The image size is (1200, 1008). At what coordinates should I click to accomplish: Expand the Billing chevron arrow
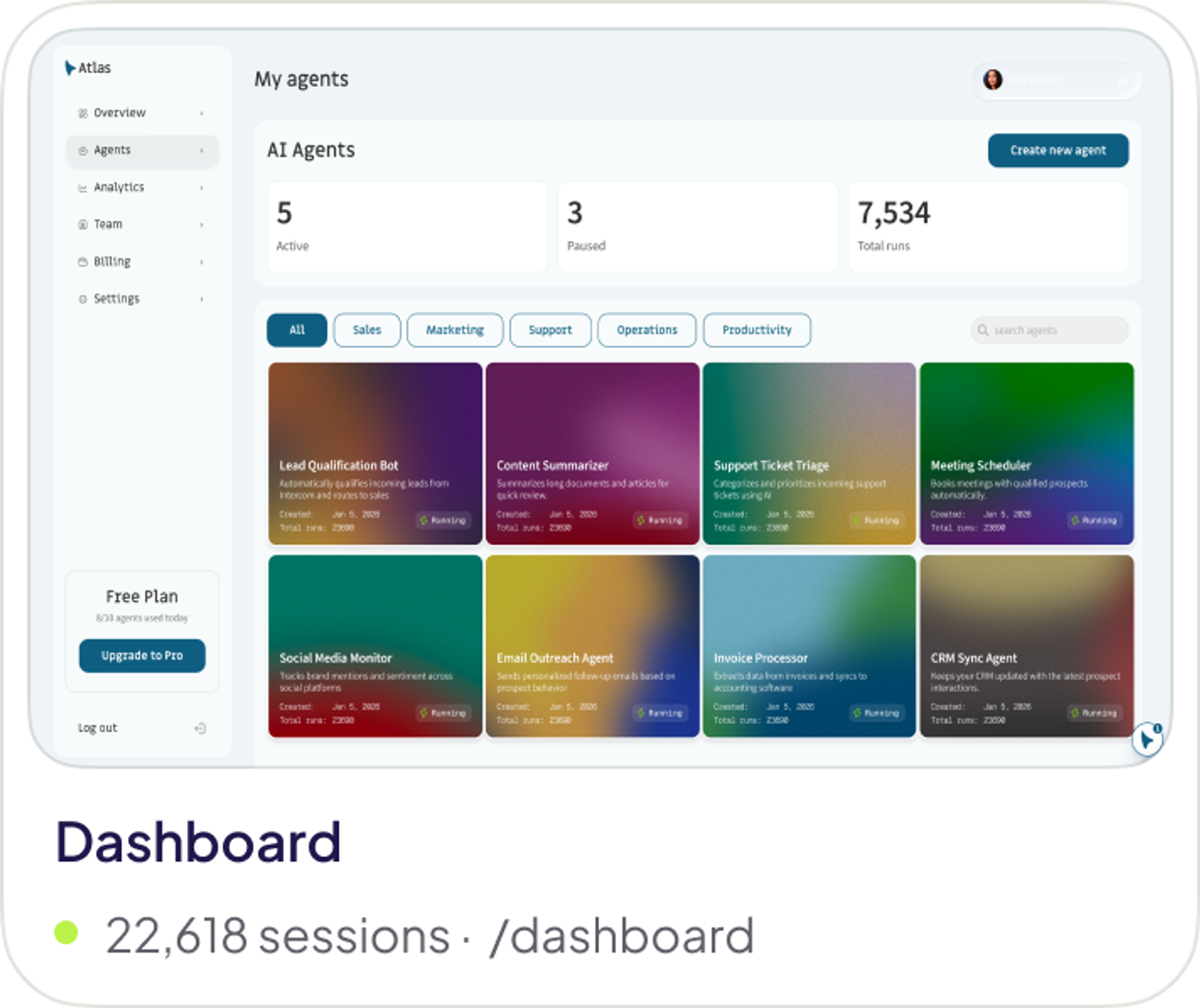201,262
